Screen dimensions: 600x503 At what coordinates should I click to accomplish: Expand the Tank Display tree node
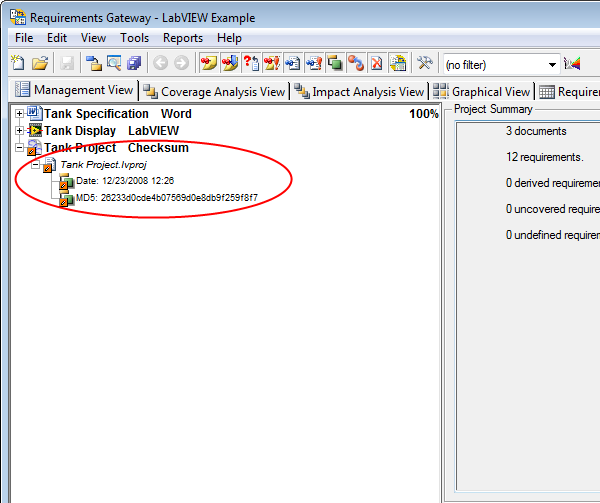20,131
